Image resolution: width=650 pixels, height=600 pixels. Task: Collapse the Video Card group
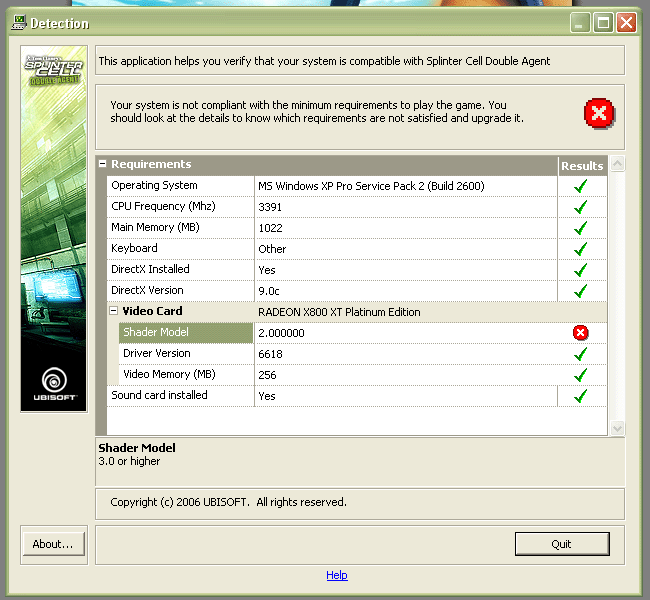[113, 311]
